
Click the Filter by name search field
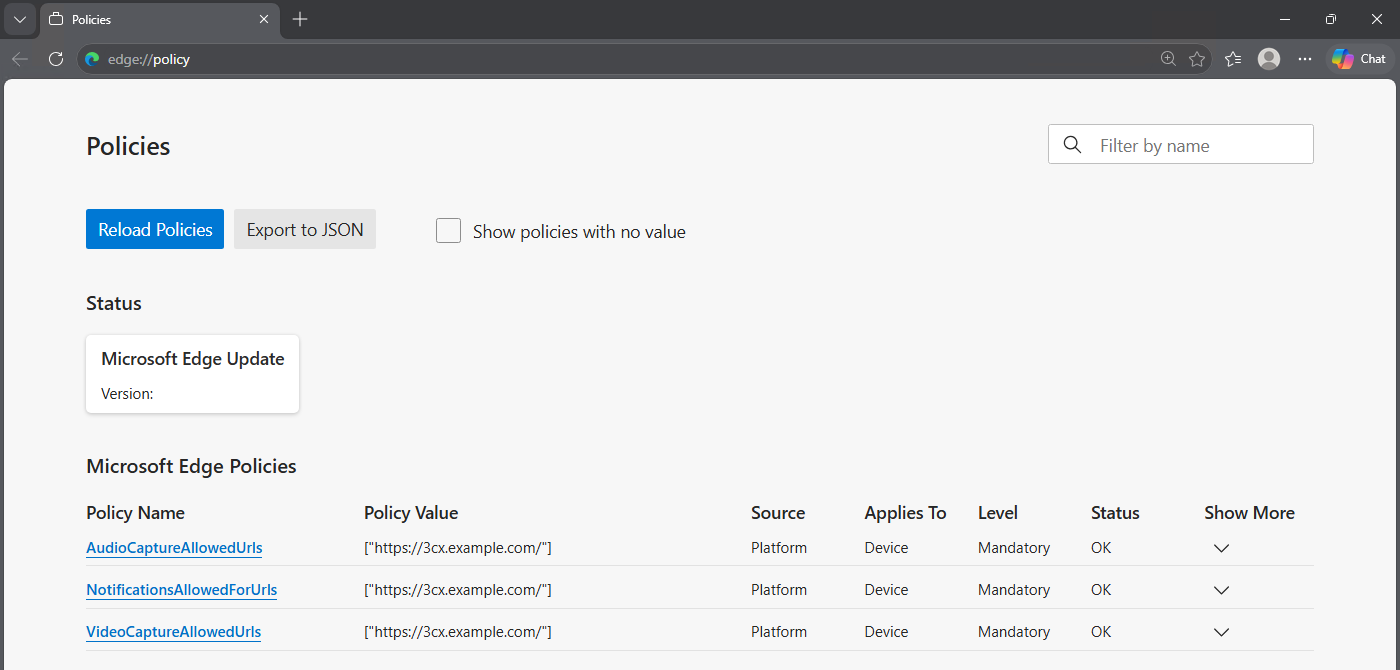tap(1180, 144)
